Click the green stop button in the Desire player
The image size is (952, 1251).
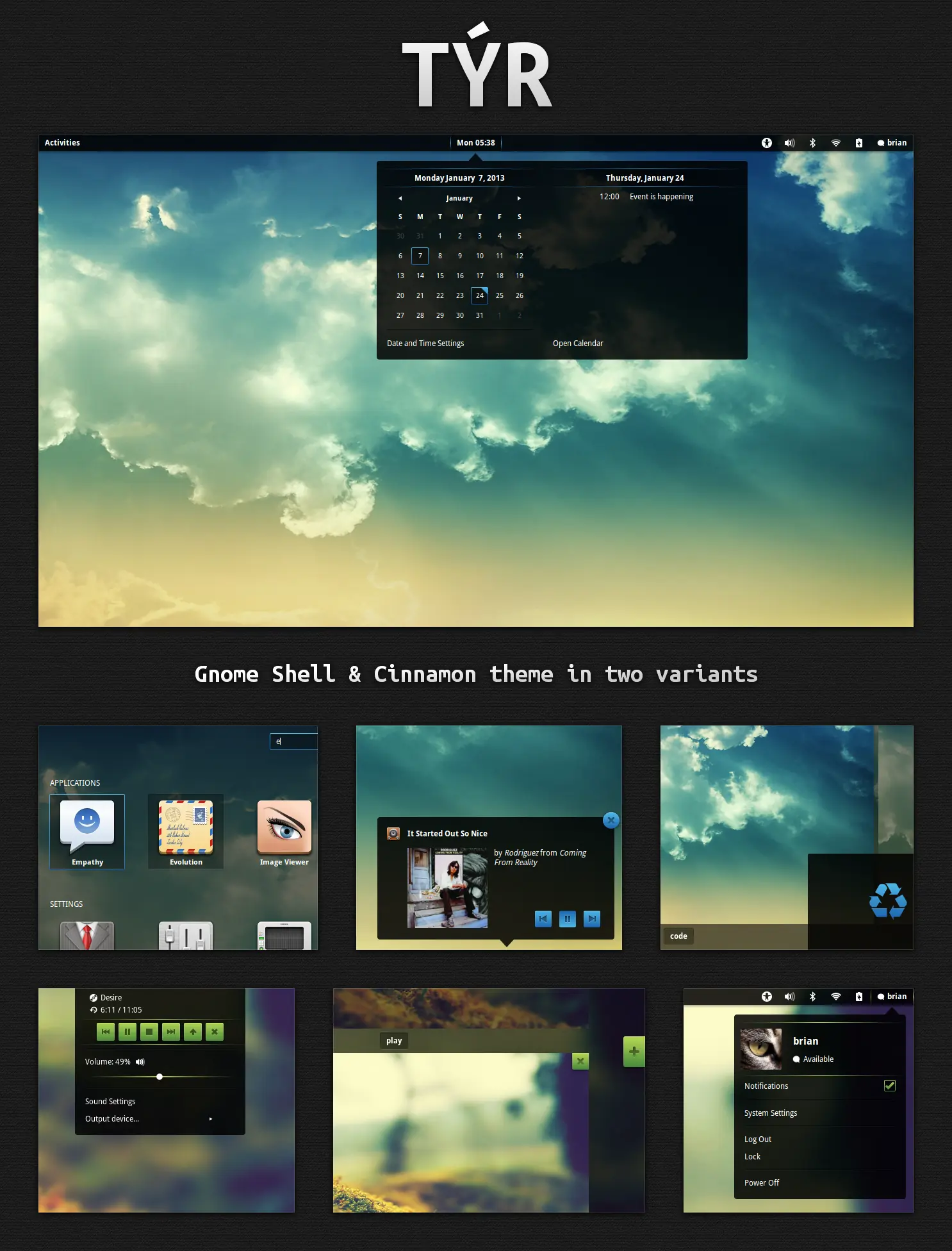[x=149, y=1032]
